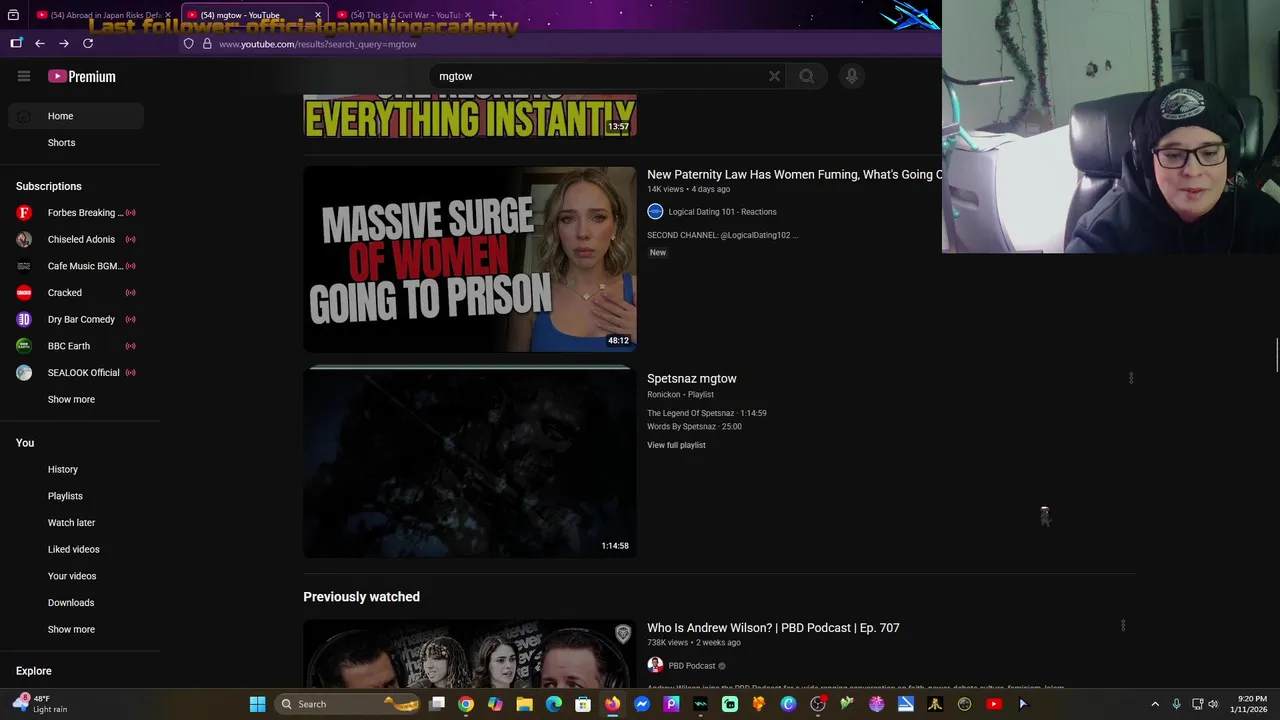Go forward with the browser forward arrow
The height and width of the screenshot is (720, 1280).
[x=63, y=43]
